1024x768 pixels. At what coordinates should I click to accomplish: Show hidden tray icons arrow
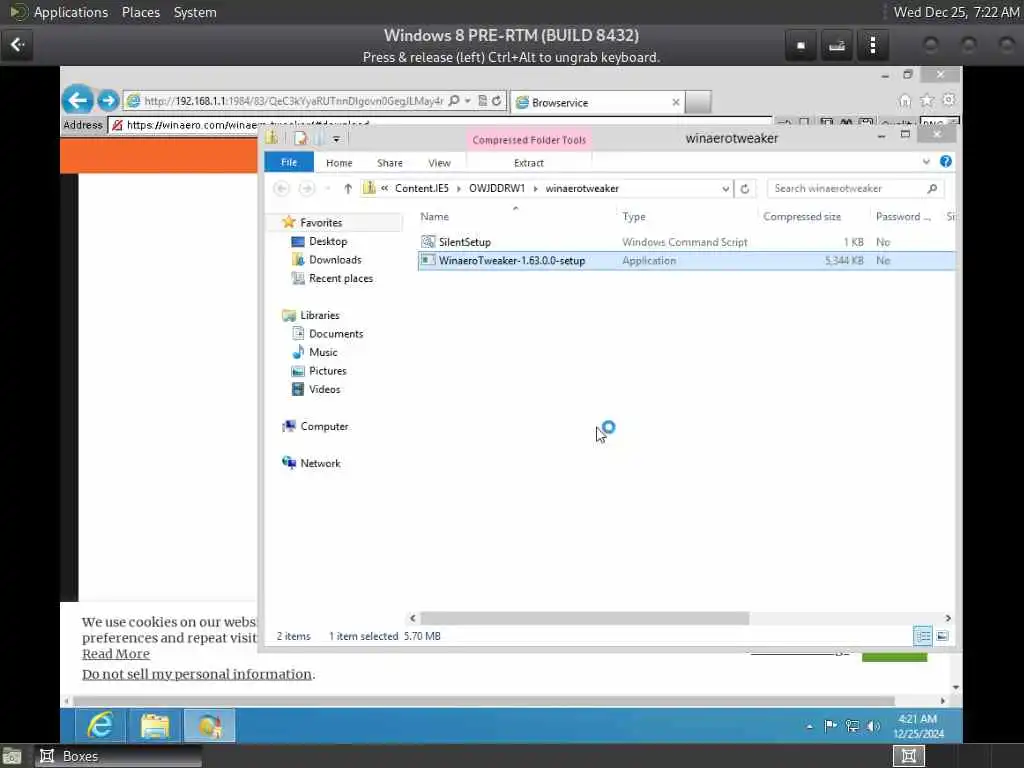[x=810, y=726]
